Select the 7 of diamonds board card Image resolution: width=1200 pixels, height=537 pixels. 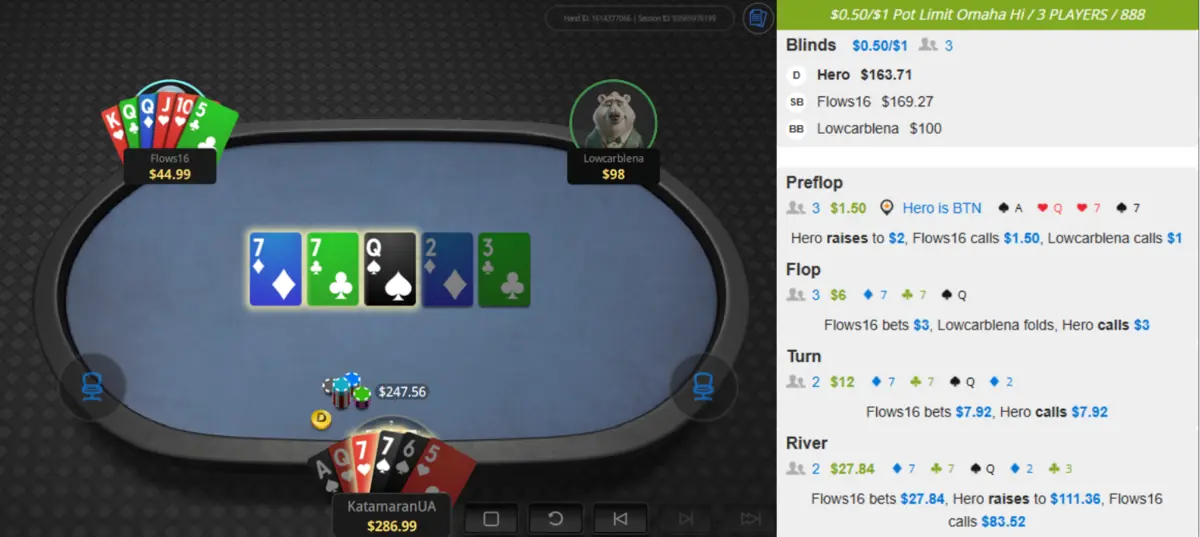tap(275, 269)
